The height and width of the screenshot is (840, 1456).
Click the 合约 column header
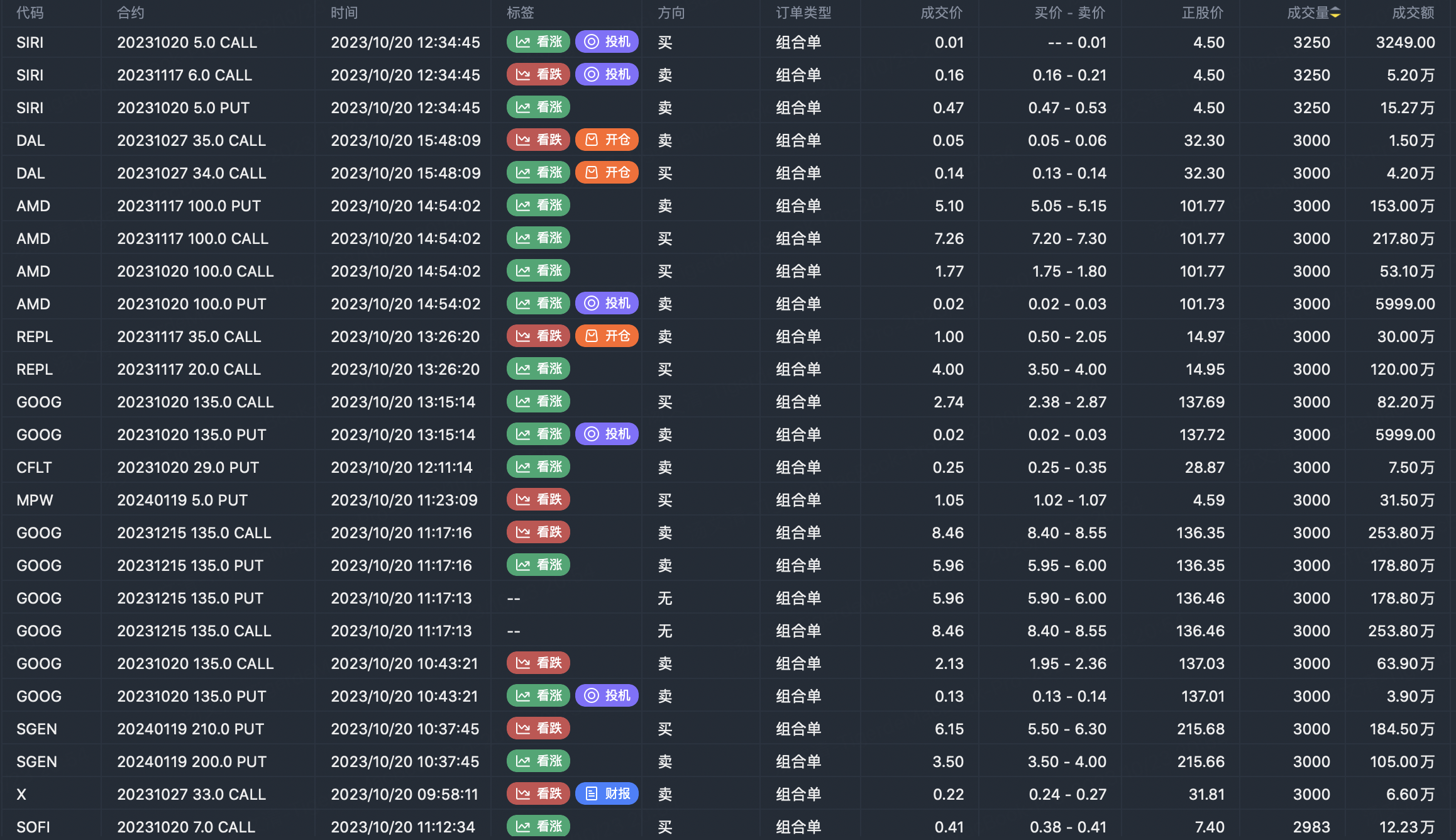131,13
